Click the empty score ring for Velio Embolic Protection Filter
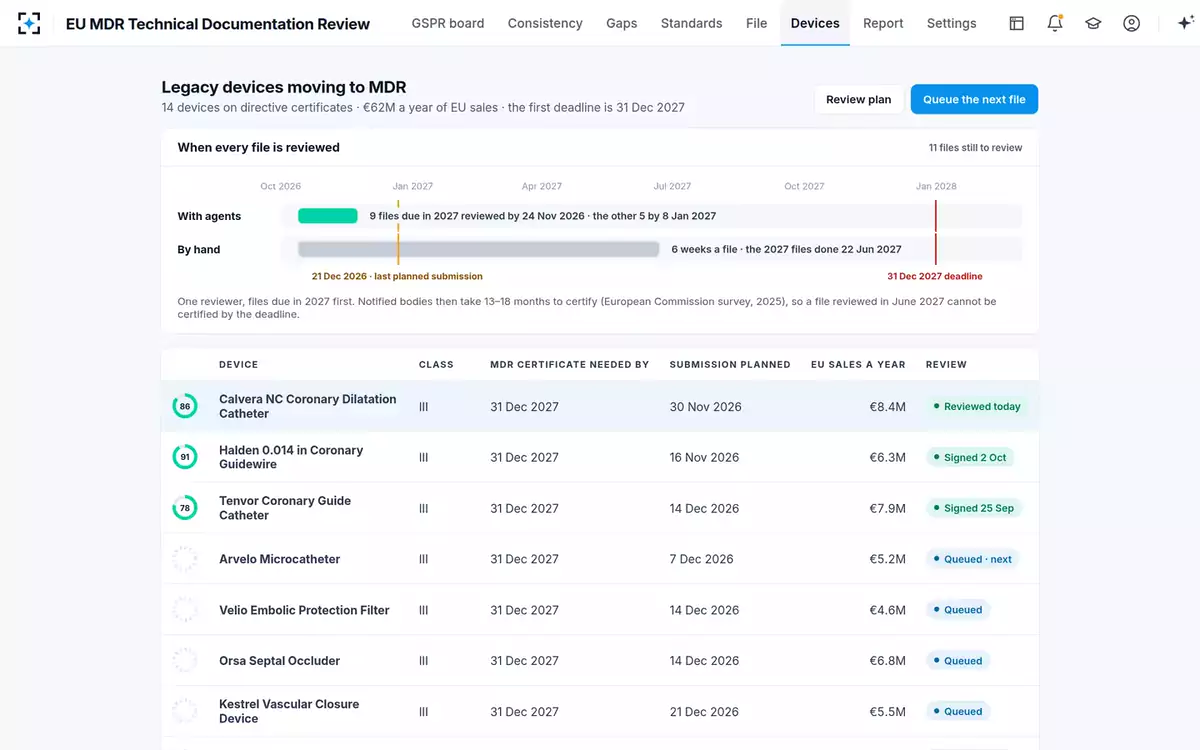The image size is (1200, 750). pos(185,610)
